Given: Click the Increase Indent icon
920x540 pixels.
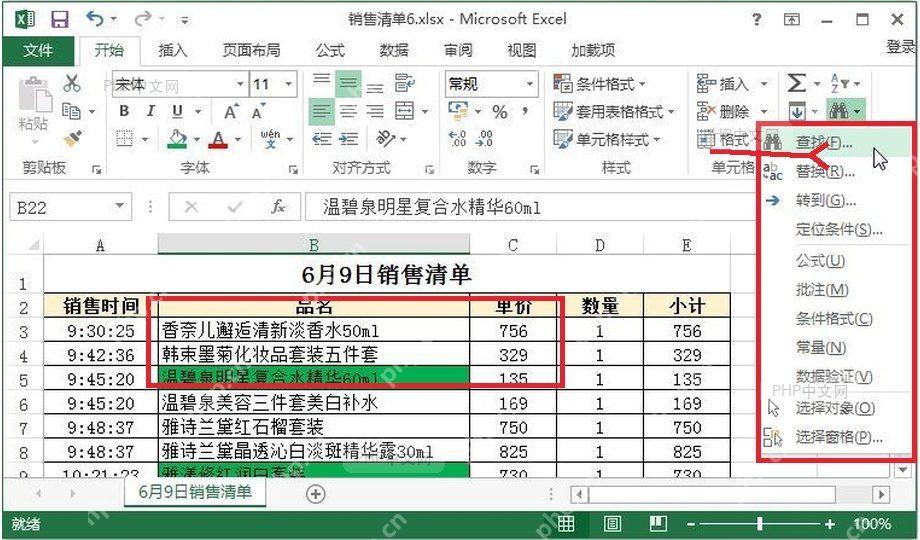Looking at the screenshot, I should (x=348, y=139).
